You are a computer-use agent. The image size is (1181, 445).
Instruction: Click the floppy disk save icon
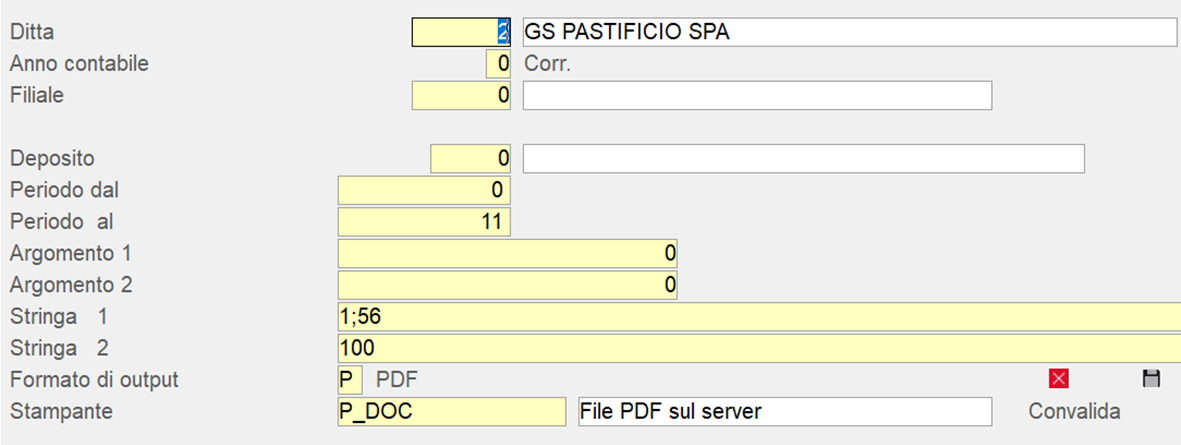[x=1150, y=378]
